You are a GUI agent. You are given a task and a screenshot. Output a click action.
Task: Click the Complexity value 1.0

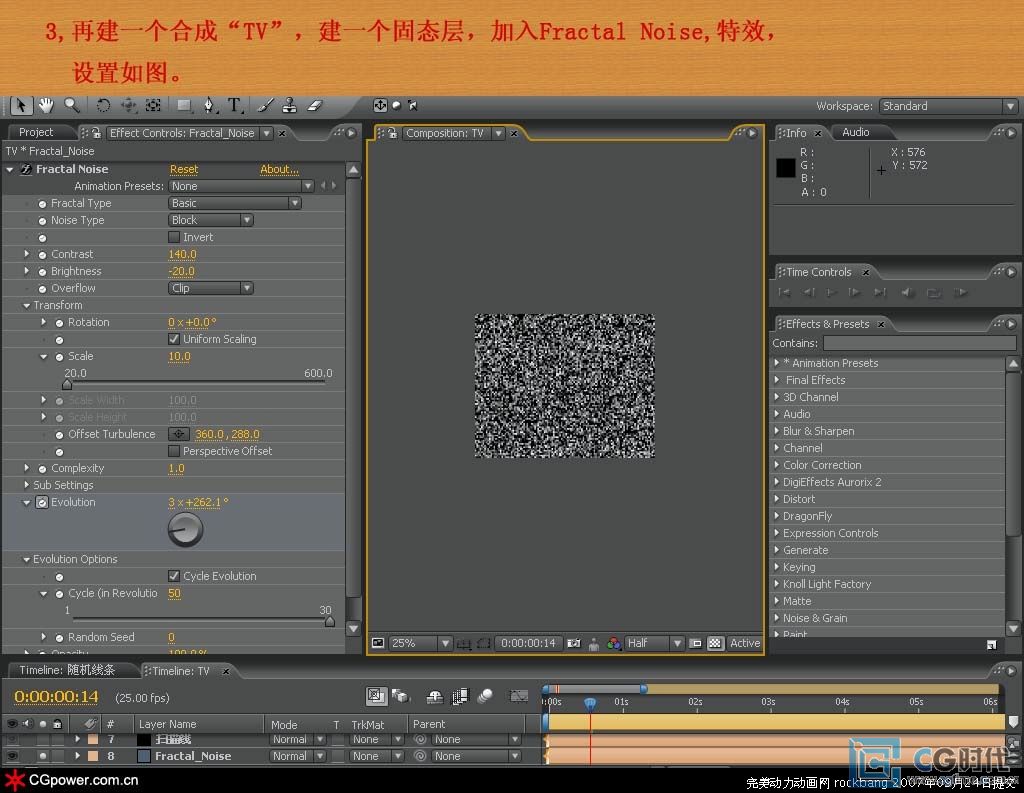(176, 468)
